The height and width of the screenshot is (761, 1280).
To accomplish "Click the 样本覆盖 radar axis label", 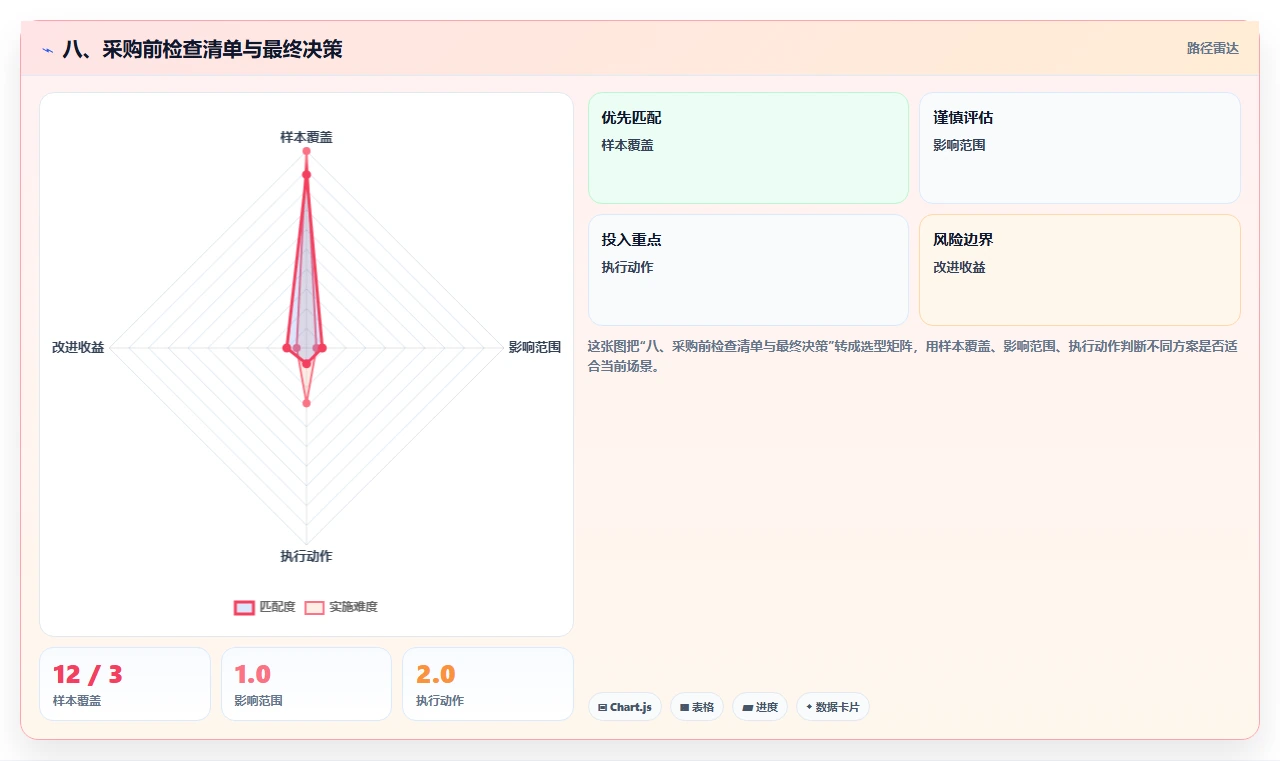I will pos(306,137).
